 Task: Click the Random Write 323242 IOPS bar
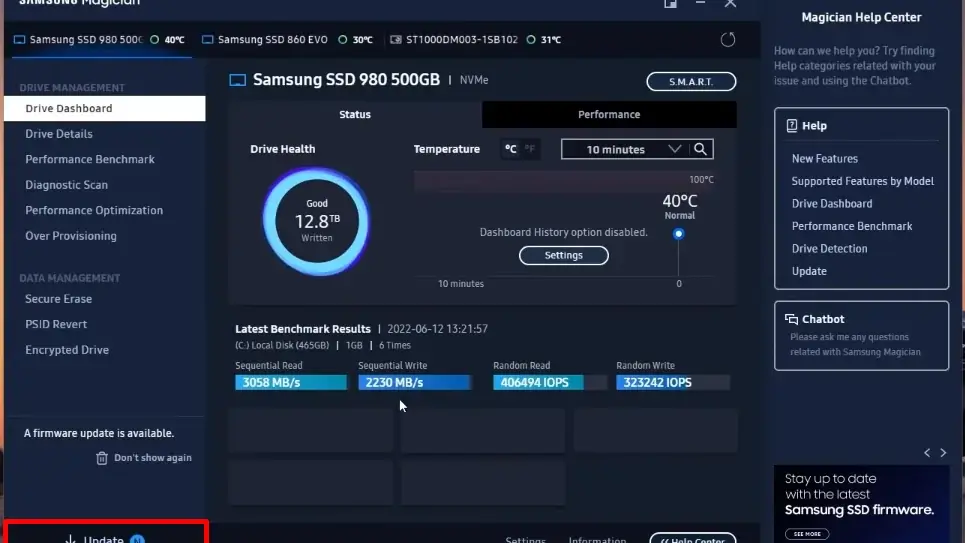tap(673, 382)
